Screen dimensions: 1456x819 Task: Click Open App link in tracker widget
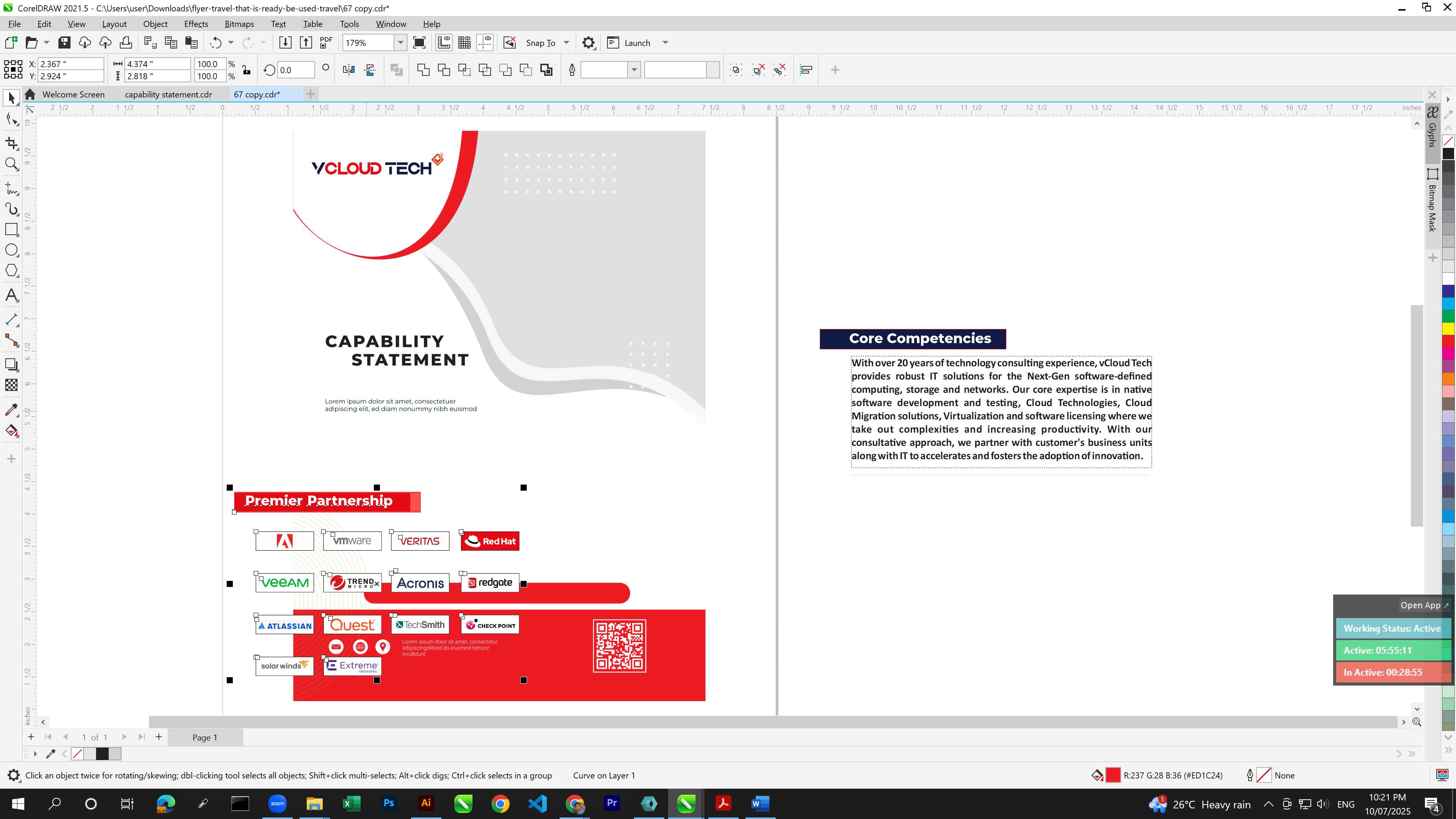coord(1425,605)
